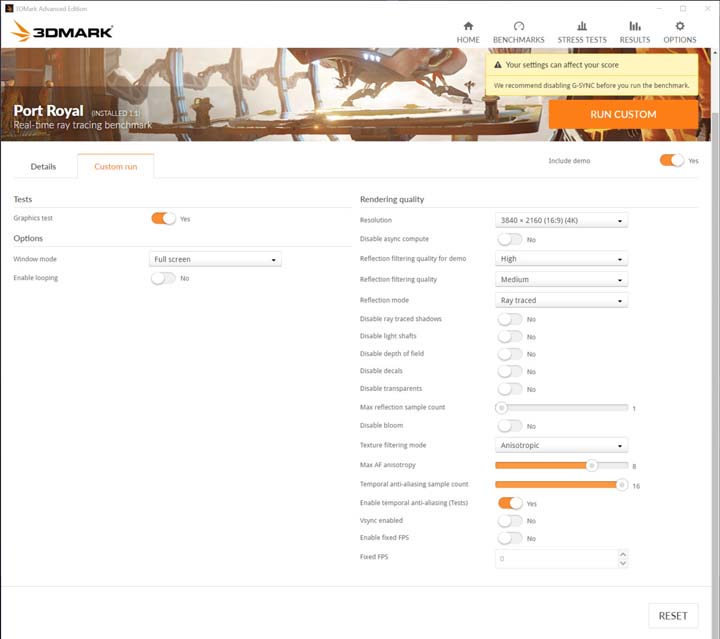Go to the Home icon

(468, 26)
